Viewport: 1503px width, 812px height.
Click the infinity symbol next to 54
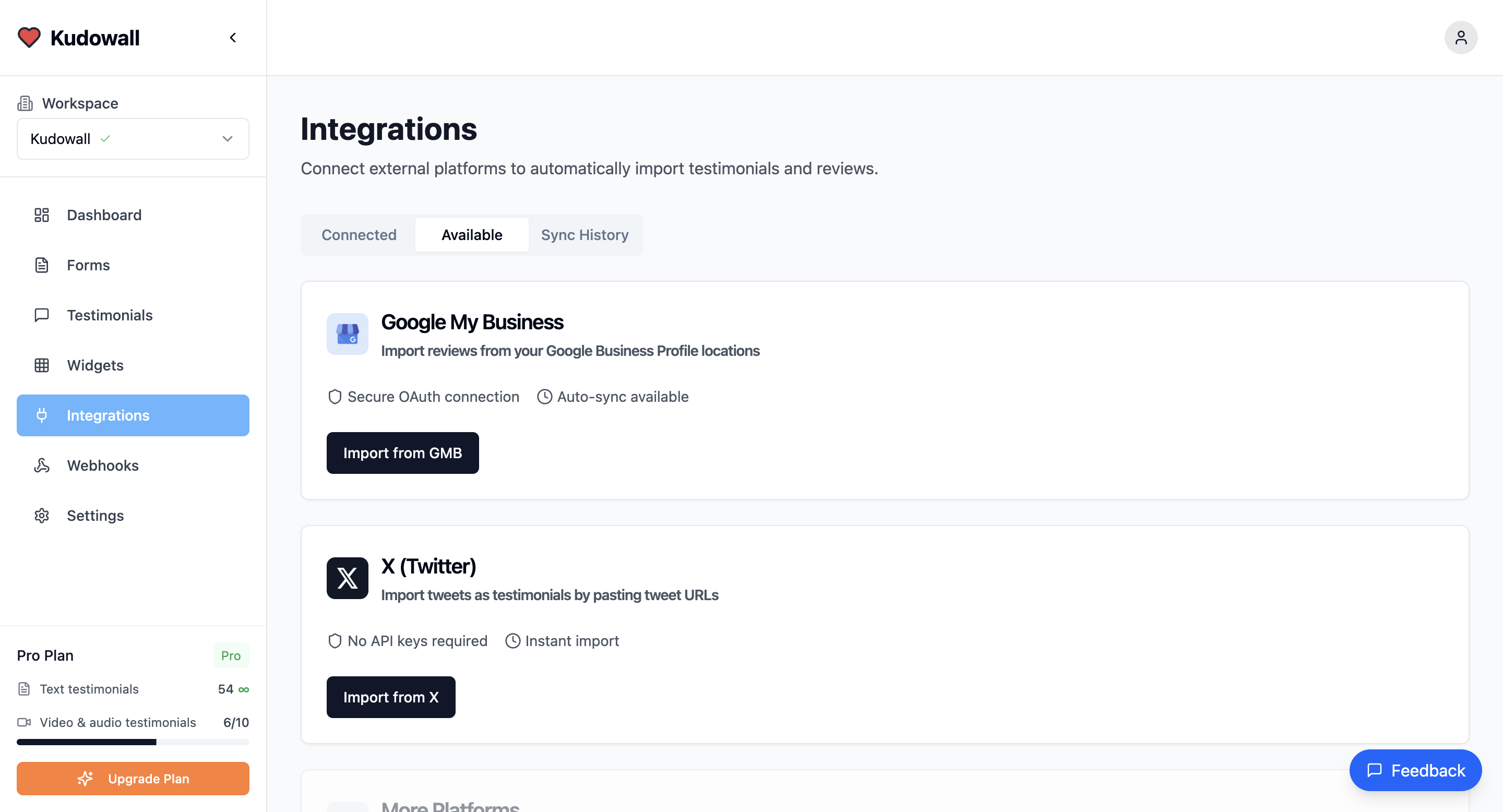click(x=244, y=689)
